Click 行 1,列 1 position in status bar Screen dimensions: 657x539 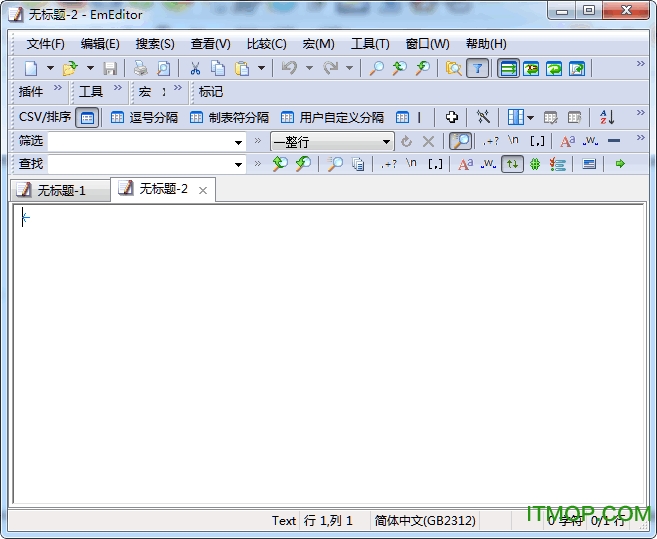(328, 521)
